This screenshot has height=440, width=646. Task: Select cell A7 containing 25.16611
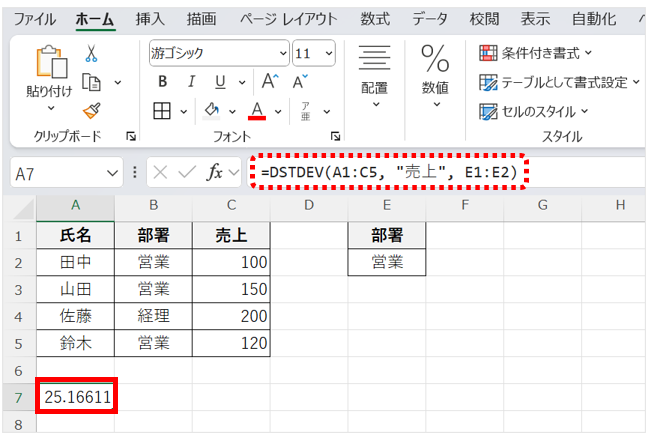(76, 397)
